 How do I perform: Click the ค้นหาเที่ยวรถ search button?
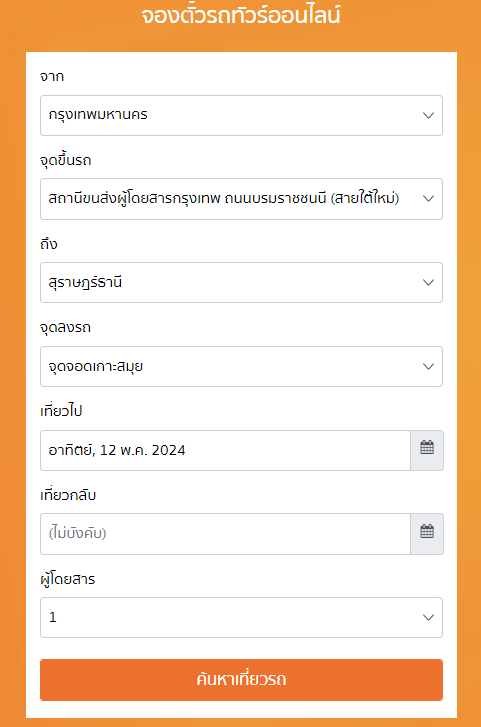pos(241,680)
